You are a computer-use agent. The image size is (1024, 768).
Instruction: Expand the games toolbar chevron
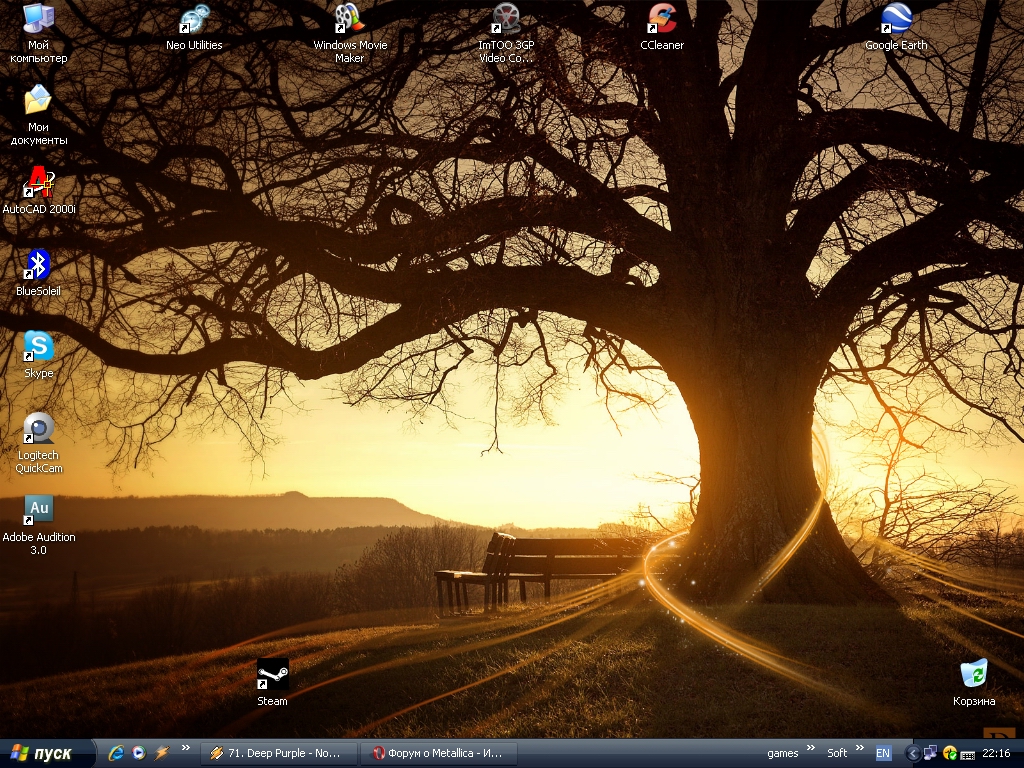click(810, 749)
